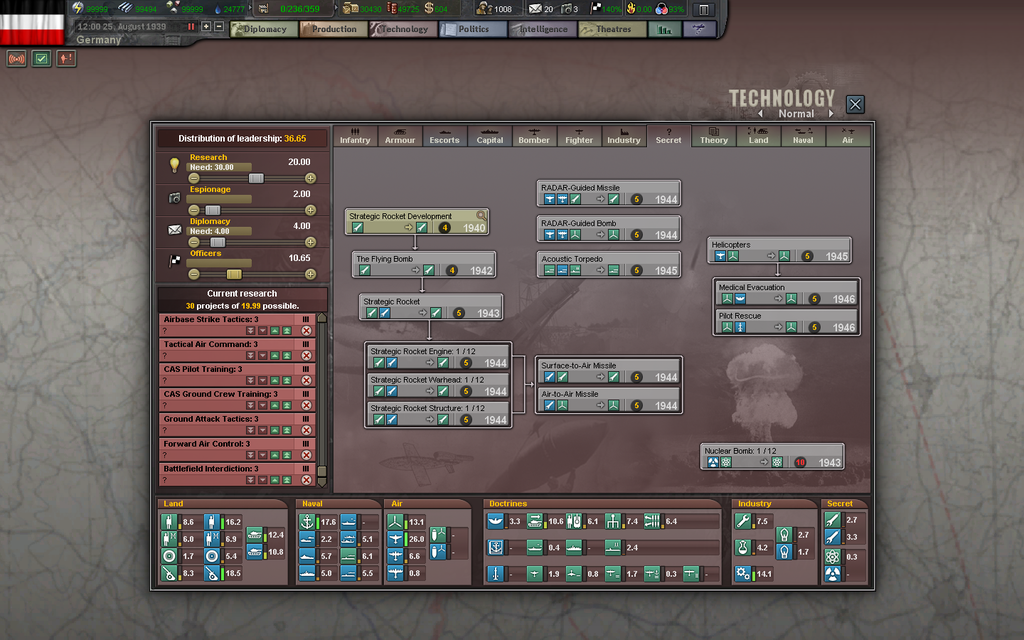Select Helicopters technology
1024x640 pixels.
tap(779, 251)
